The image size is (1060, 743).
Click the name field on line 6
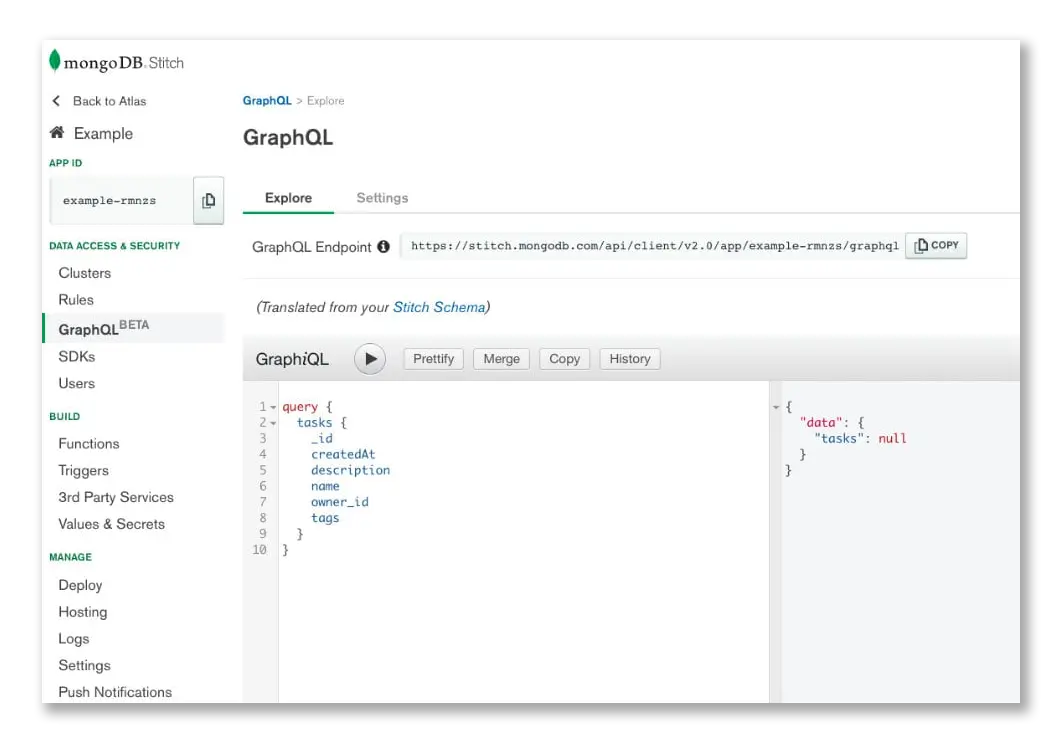(325, 486)
